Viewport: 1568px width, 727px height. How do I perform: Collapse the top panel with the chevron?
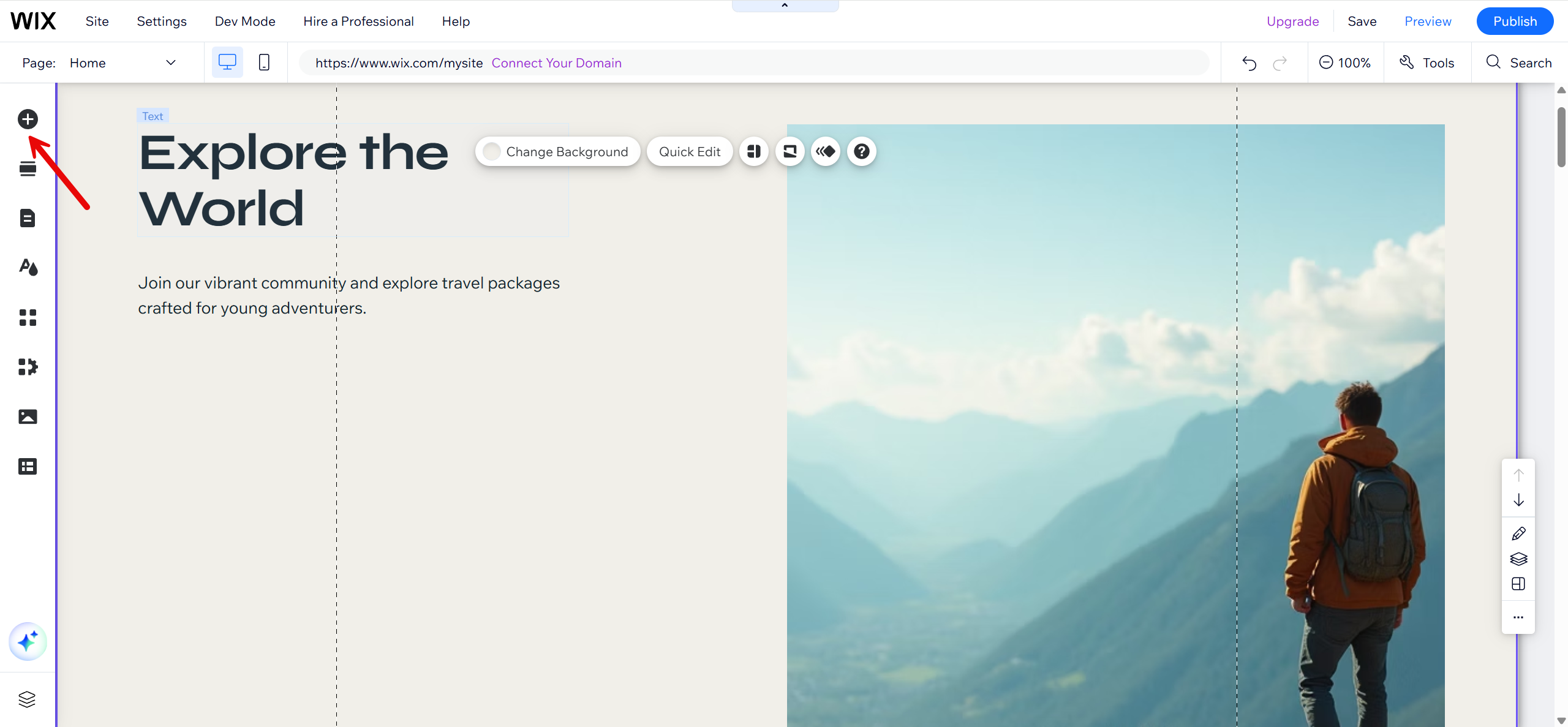click(x=785, y=5)
